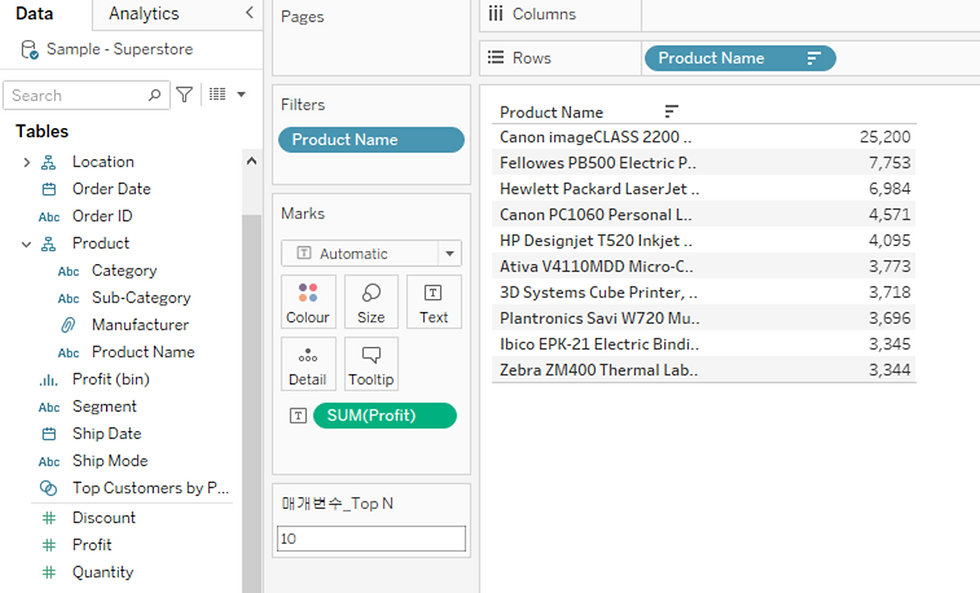Select the Sample - Superstore data source
Screen dimensions: 980x593
coord(119,49)
